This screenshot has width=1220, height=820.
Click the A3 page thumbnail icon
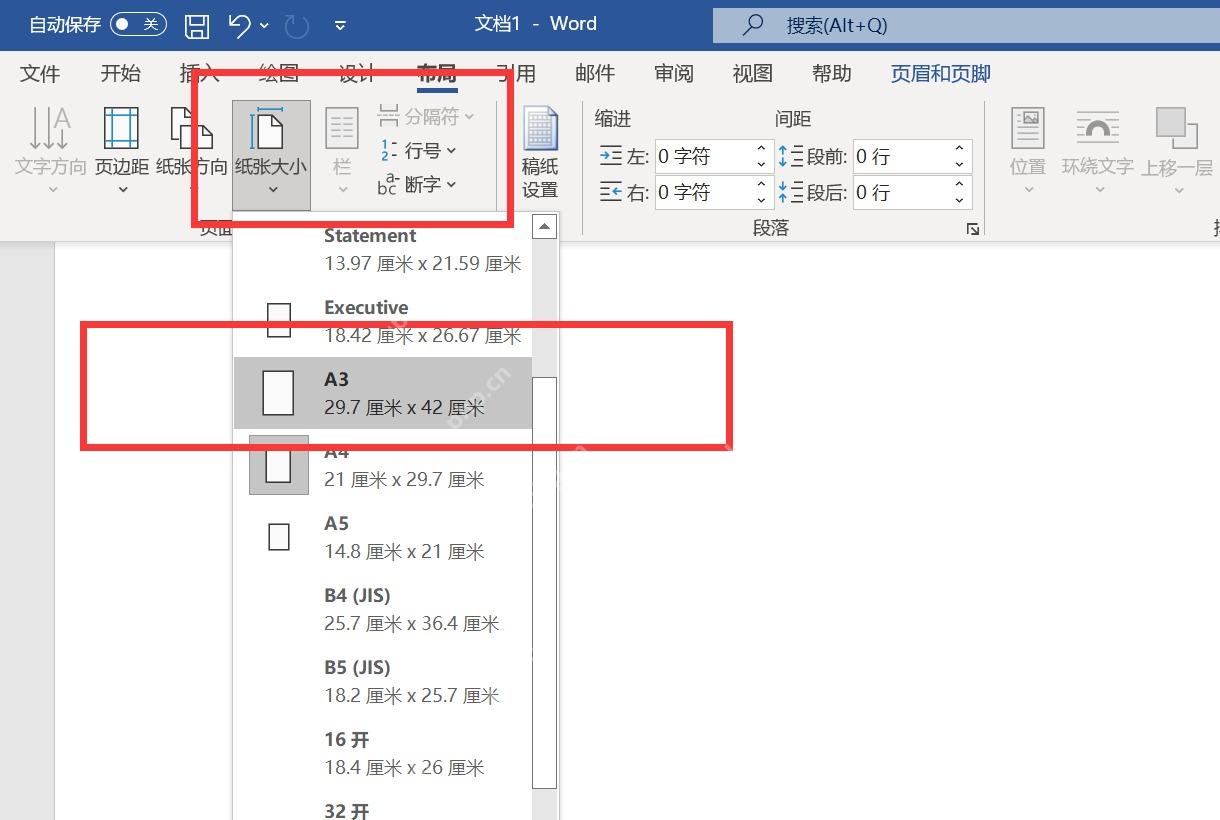[278, 393]
